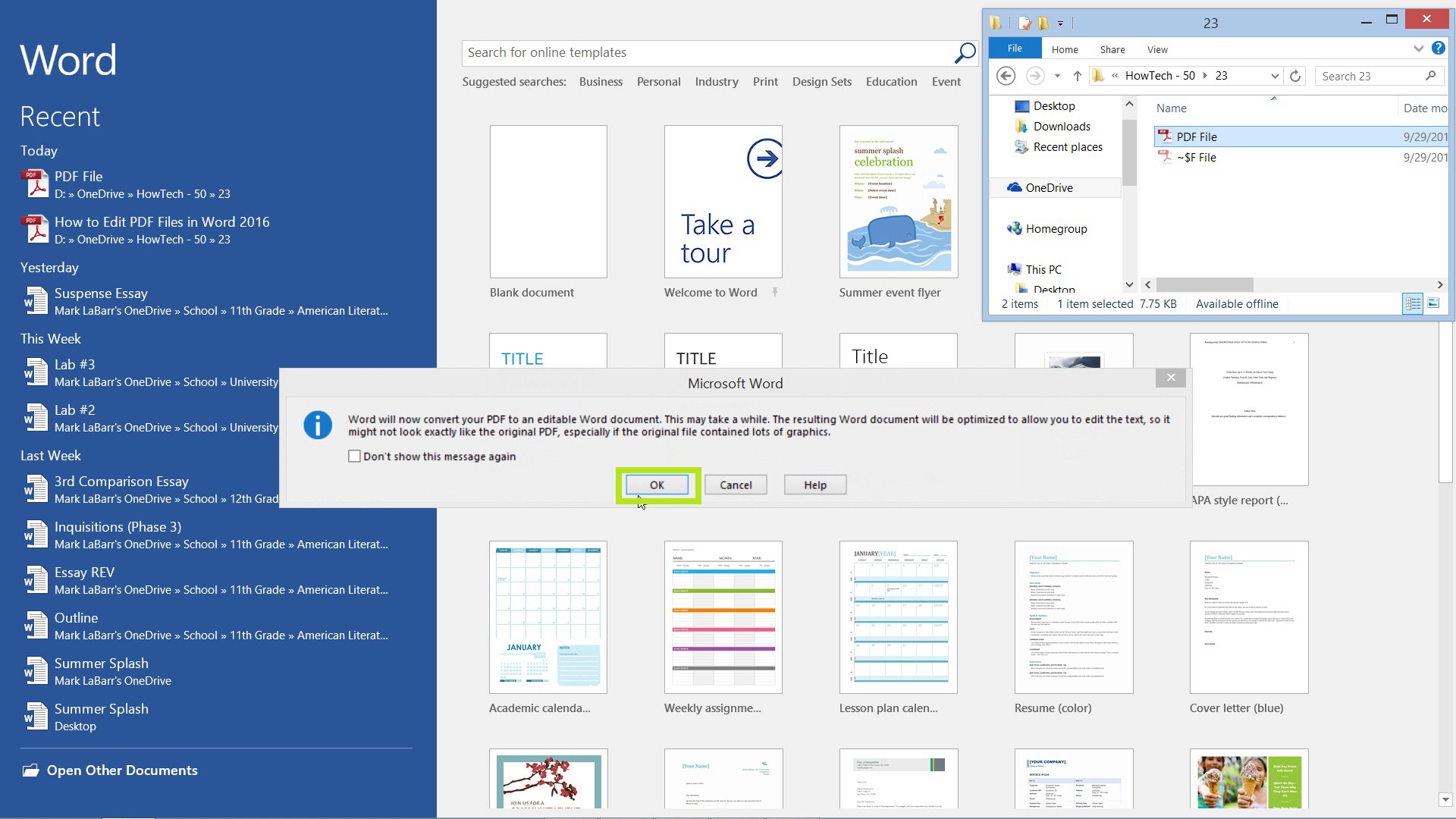Click the PDF file type icon in recent list
The height and width of the screenshot is (819, 1456).
point(33,183)
